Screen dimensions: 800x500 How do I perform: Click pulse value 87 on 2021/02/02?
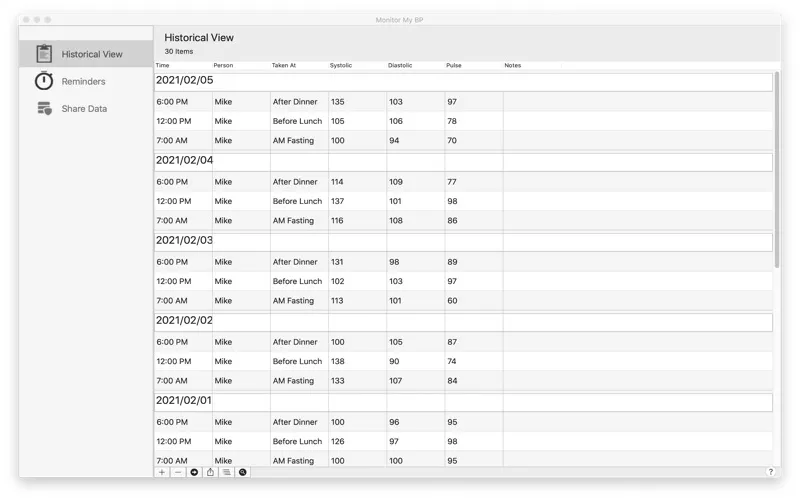[x=452, y=342]
